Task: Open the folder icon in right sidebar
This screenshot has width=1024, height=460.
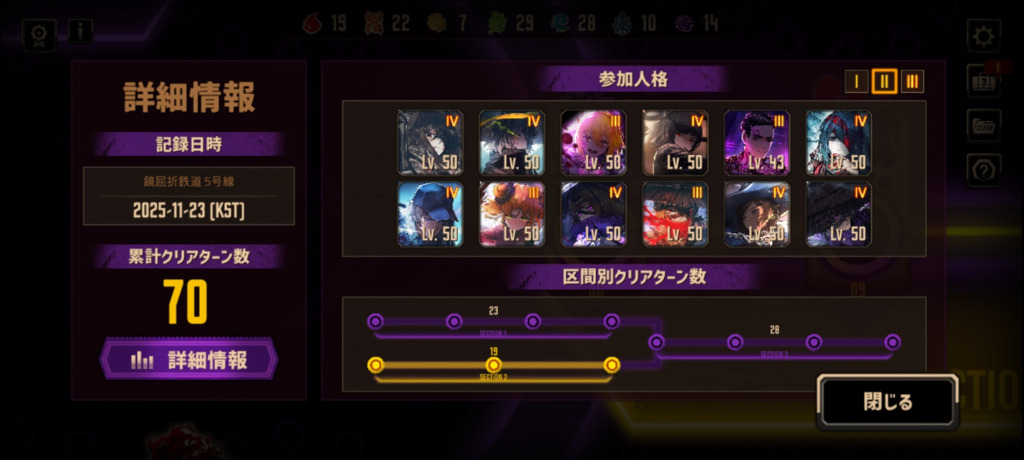Action: 984,125
